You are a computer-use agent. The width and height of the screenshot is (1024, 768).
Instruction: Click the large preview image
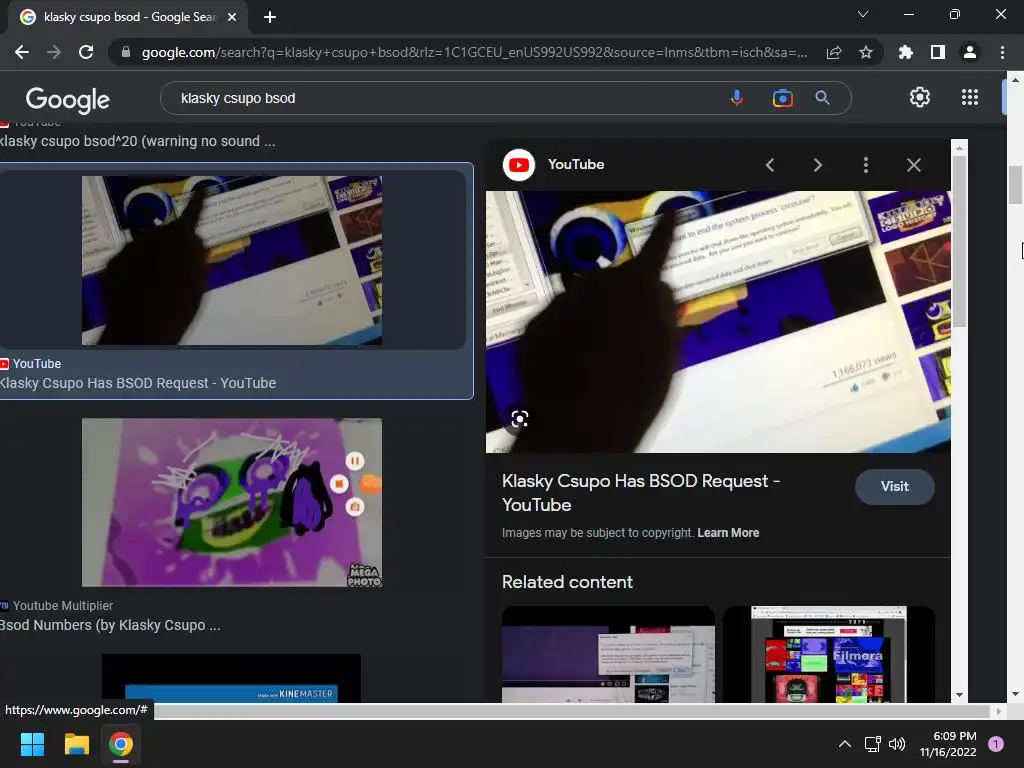718,322
